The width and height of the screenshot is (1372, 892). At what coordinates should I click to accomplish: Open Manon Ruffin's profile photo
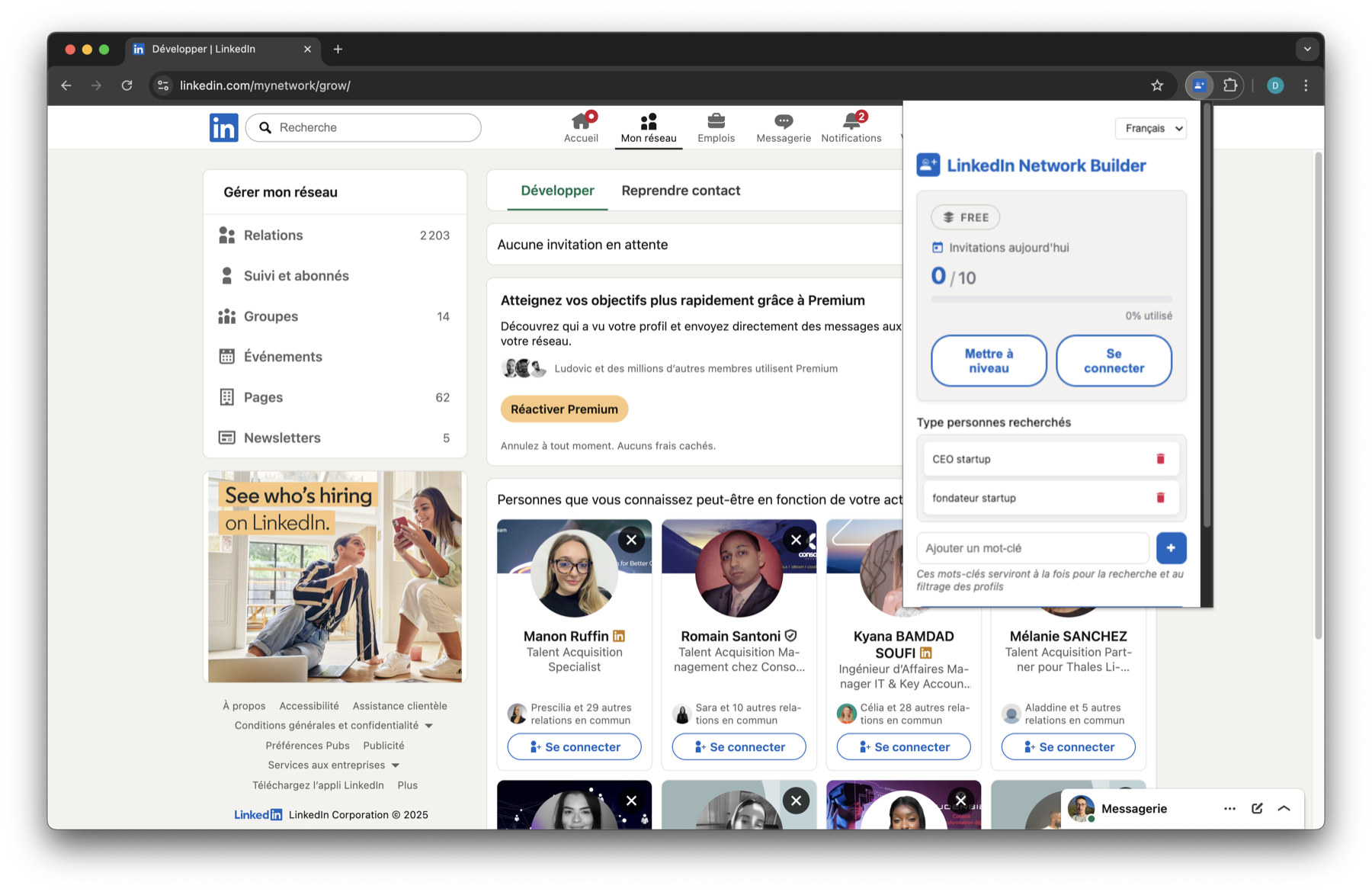(x=574, y=573)
